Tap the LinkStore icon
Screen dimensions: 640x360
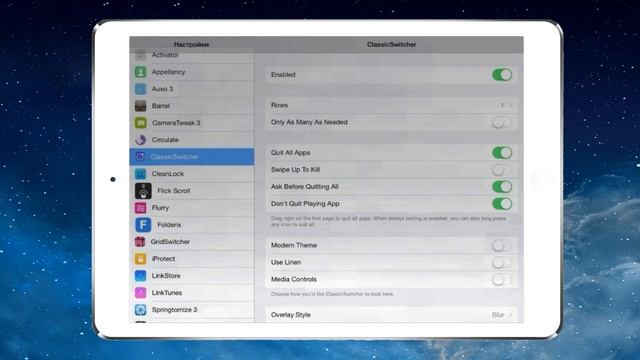coord(140,276)
